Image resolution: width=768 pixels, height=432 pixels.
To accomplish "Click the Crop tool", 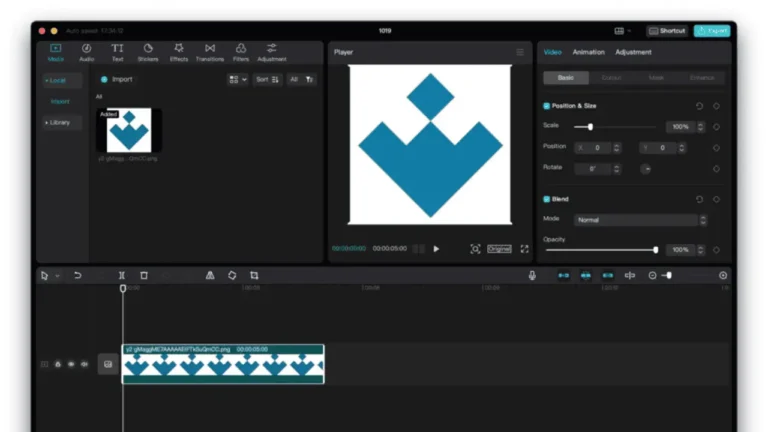I will click(x=254, y=275).
